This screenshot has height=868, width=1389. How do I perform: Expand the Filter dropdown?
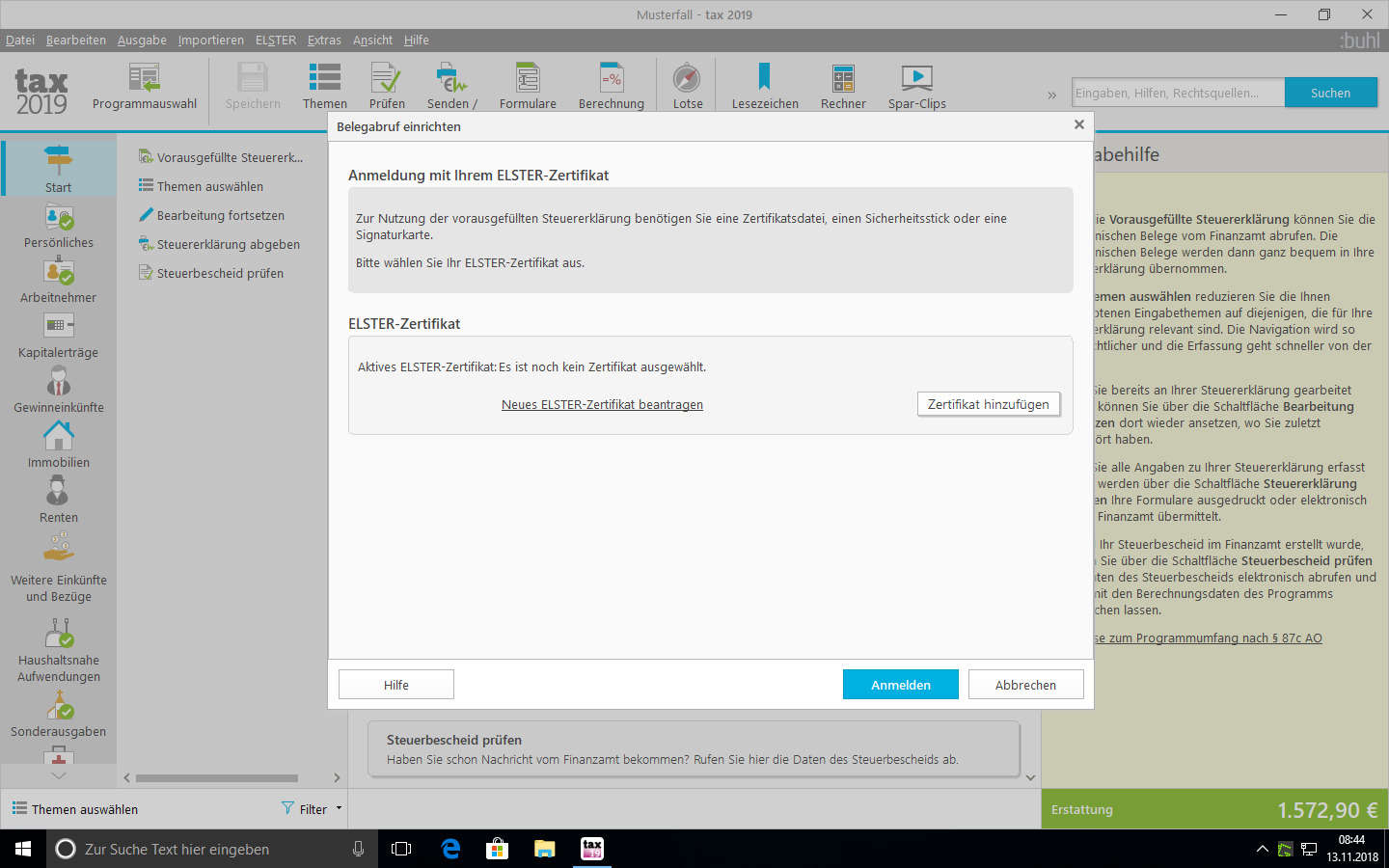(313, 809)
